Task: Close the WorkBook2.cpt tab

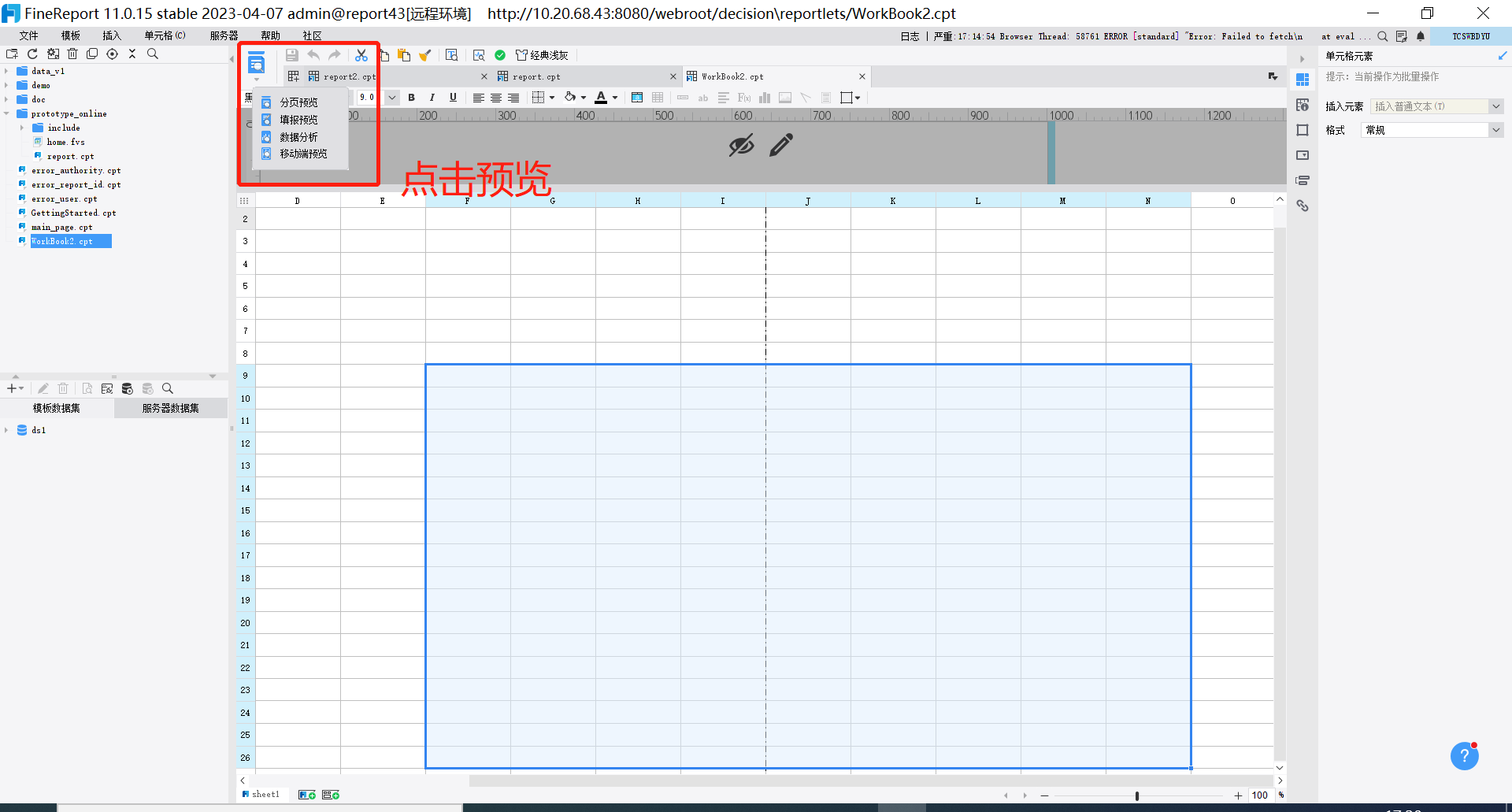Action: (x=862, y=76)
